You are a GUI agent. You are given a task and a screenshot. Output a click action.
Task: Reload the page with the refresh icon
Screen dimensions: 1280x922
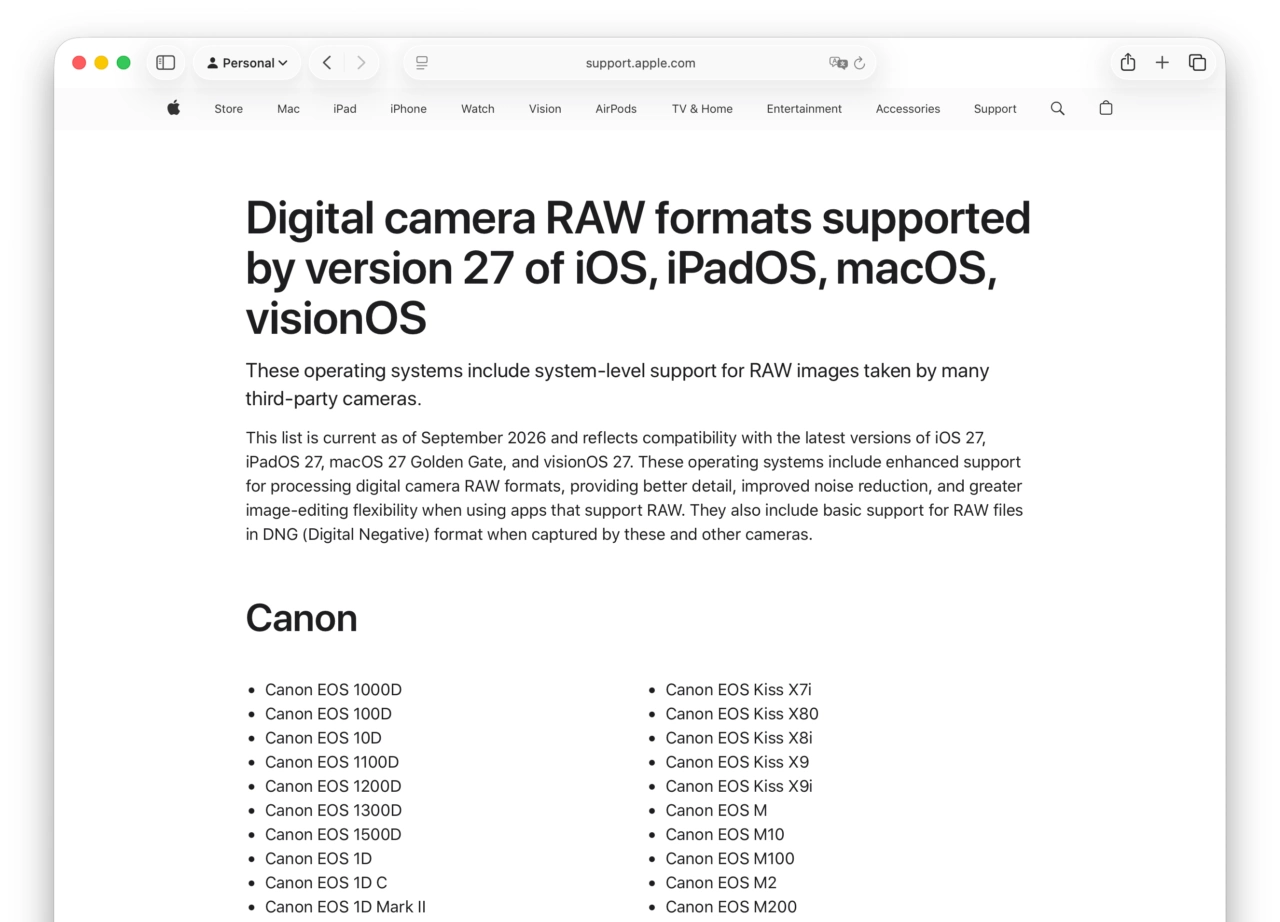click(x=859, y=63)
